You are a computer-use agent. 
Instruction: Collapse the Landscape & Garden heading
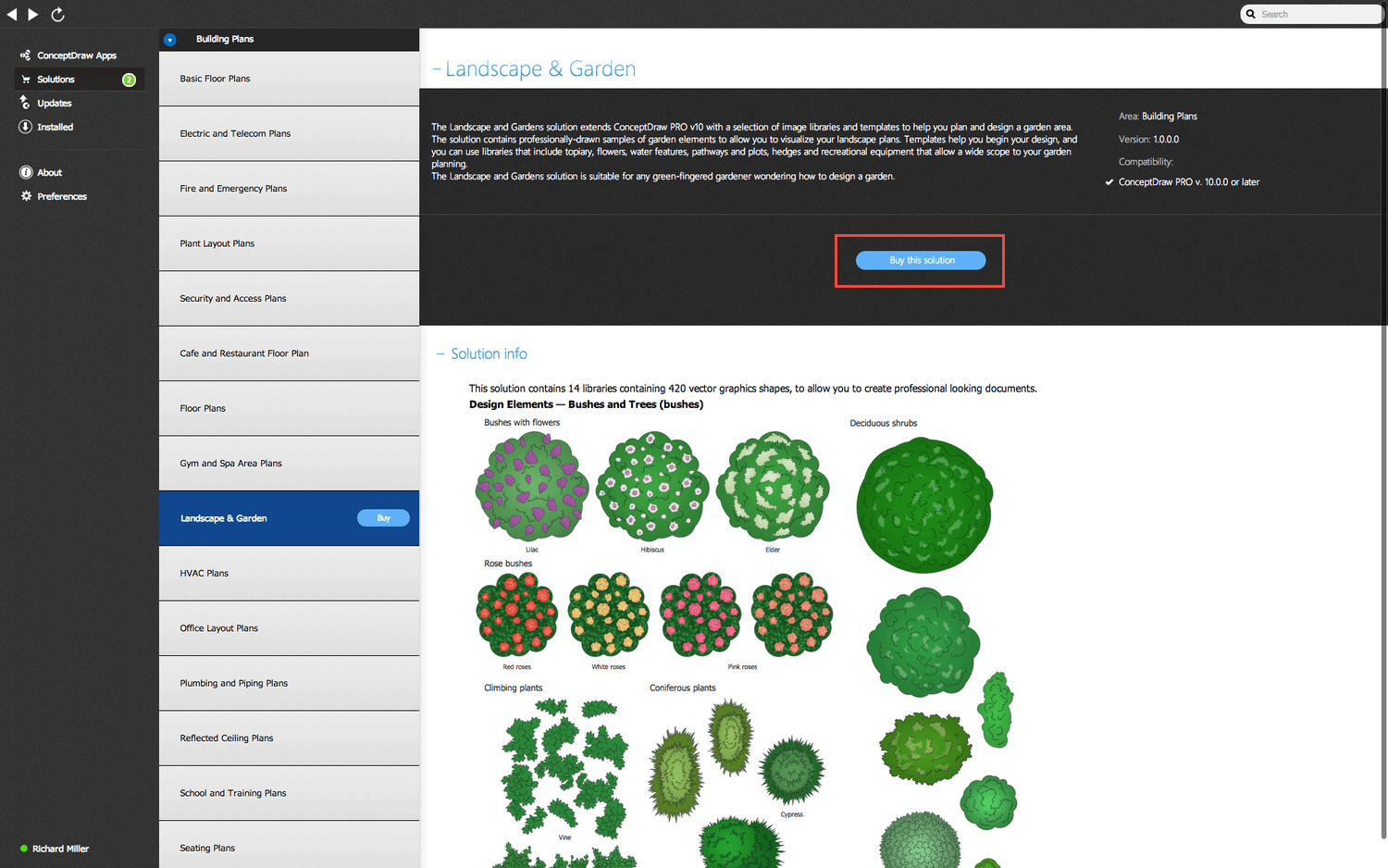[x=437, y=69]
